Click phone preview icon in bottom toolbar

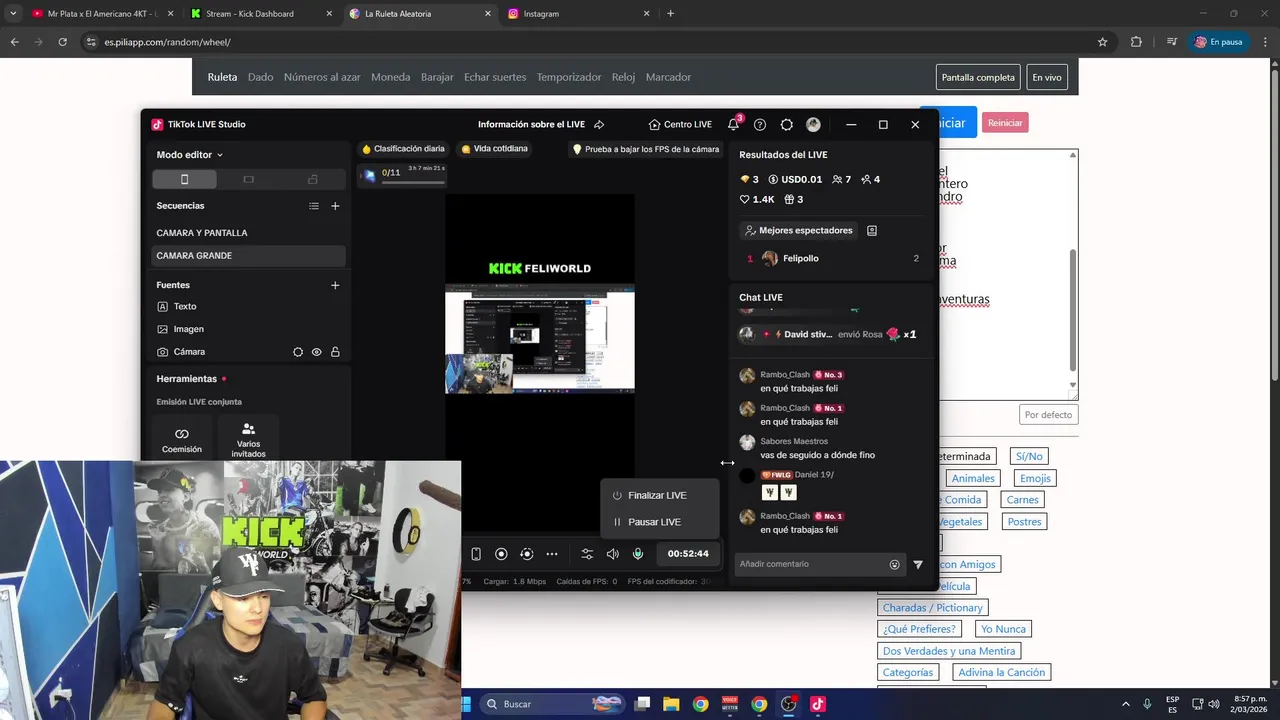pos(476,554)
